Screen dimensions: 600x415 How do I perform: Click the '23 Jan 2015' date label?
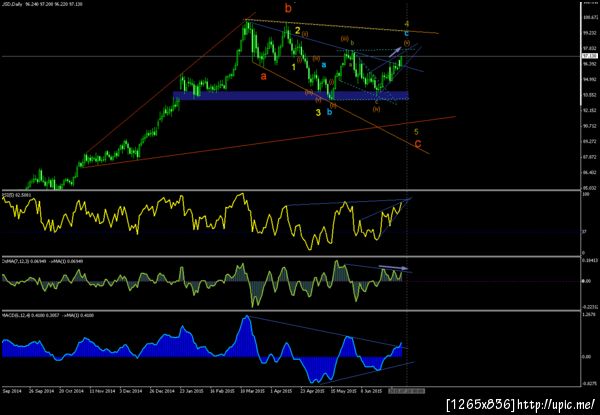pyautogui.click(x=192, y=391)
